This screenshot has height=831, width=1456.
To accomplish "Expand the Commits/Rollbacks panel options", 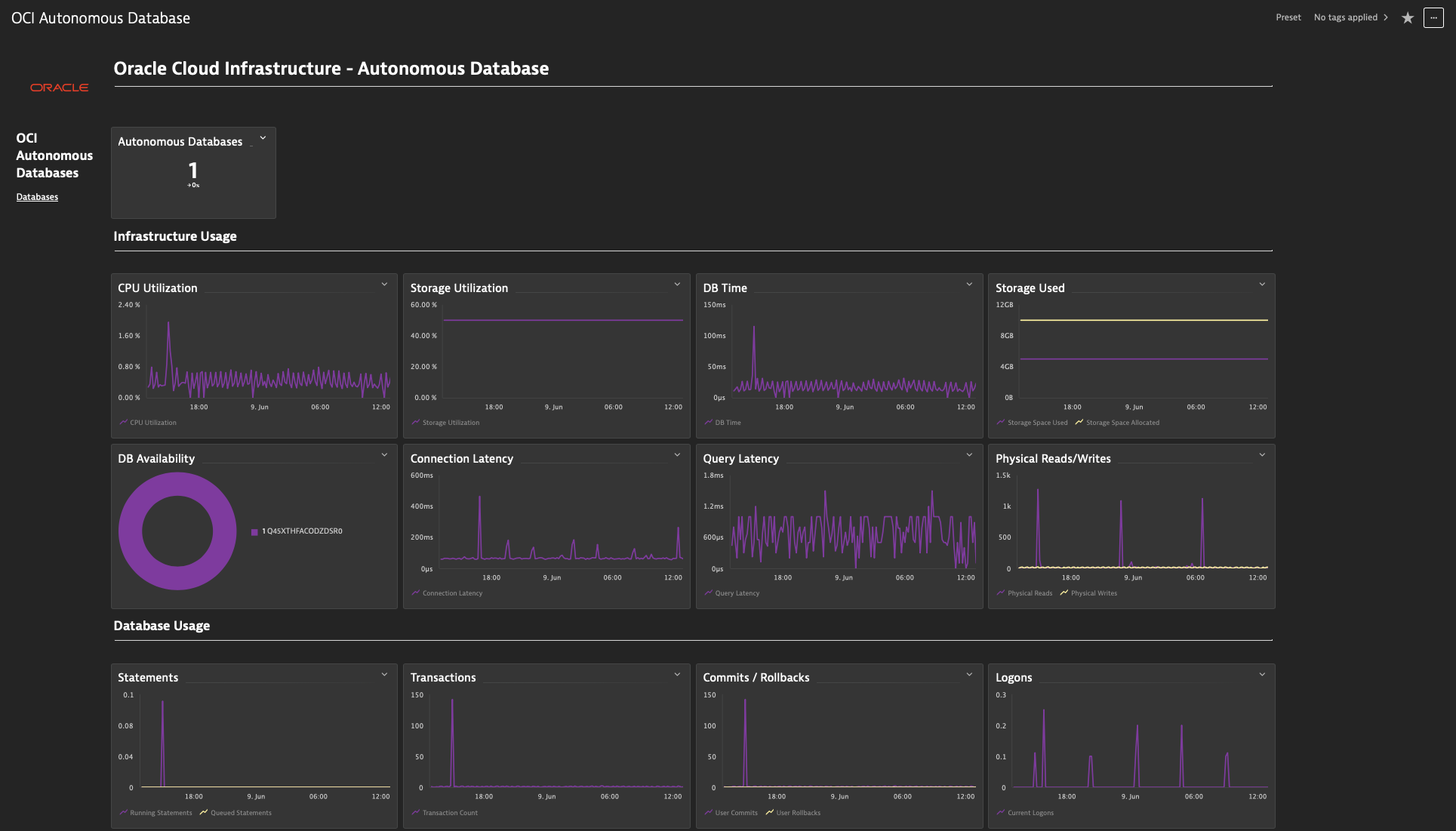I will tap(970, 675).
